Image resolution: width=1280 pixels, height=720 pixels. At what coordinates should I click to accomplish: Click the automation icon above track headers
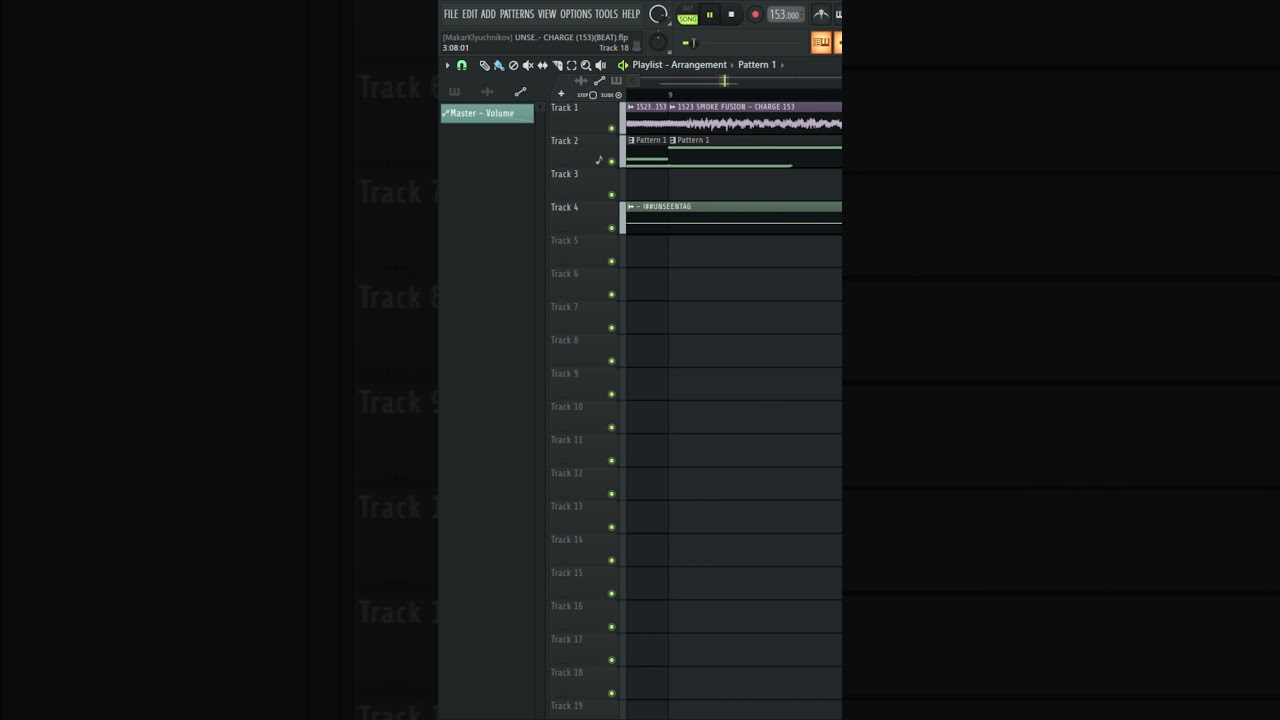click(x=599, y=81)
